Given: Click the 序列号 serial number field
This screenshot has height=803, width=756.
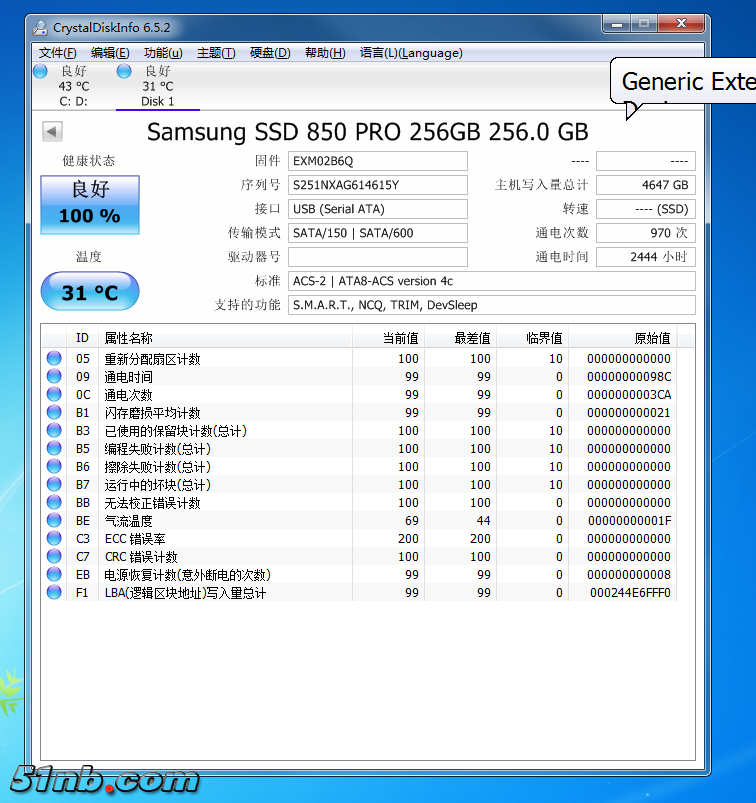Looking at the screenshot, I should [377, 185].
